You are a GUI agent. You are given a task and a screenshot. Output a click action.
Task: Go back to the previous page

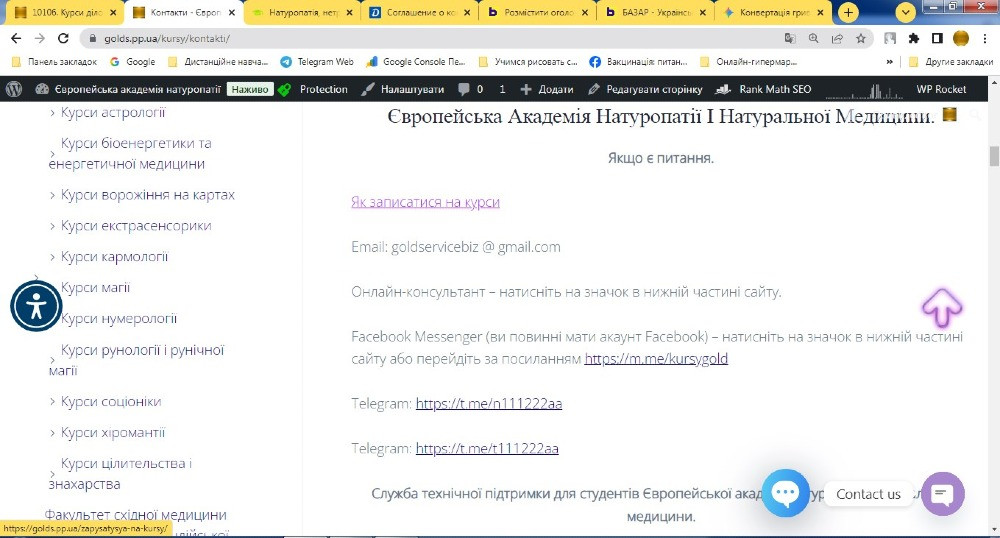click(x=16, y=38)
